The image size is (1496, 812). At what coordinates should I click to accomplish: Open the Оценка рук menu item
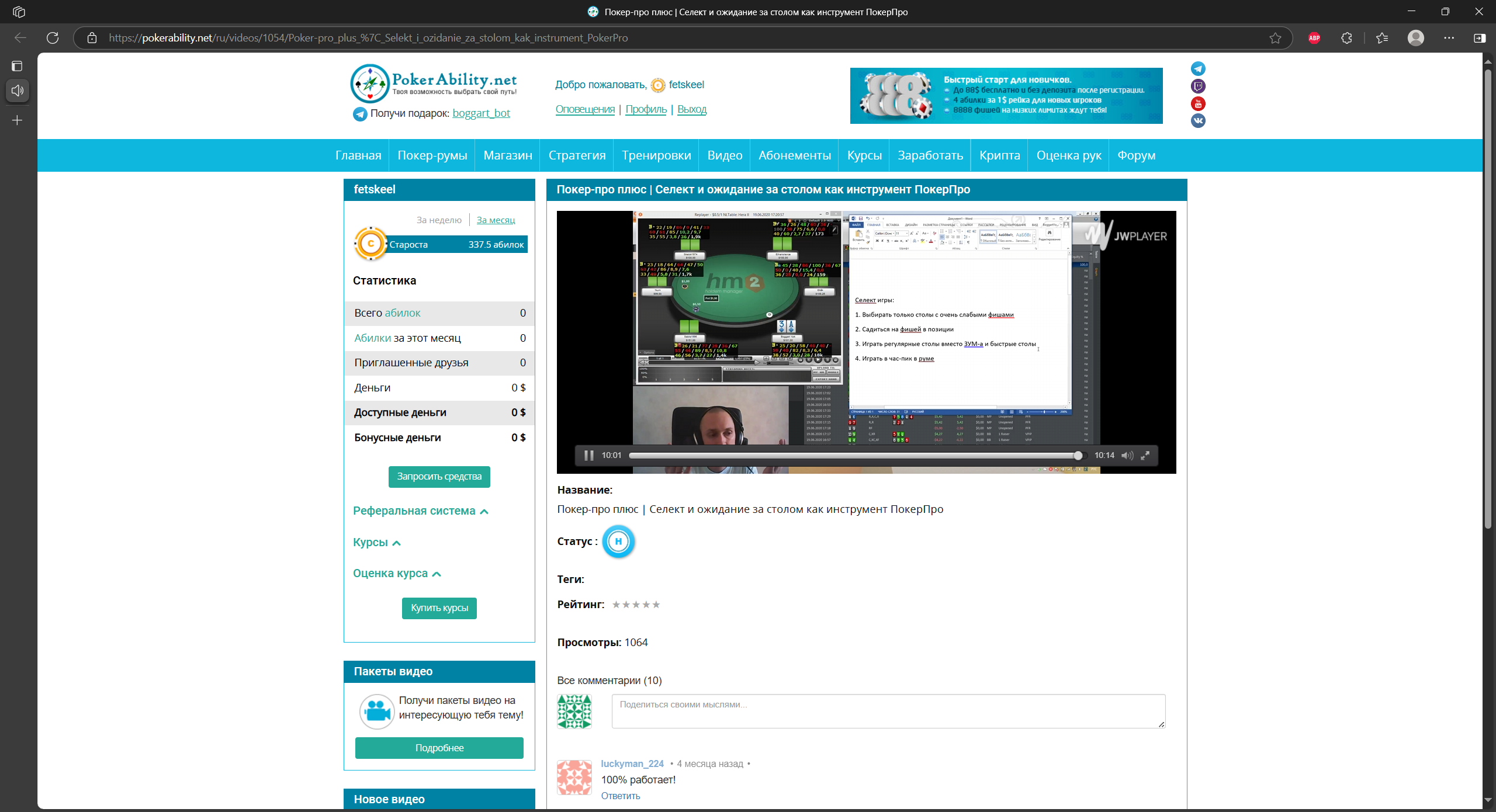click(1069, 155)
